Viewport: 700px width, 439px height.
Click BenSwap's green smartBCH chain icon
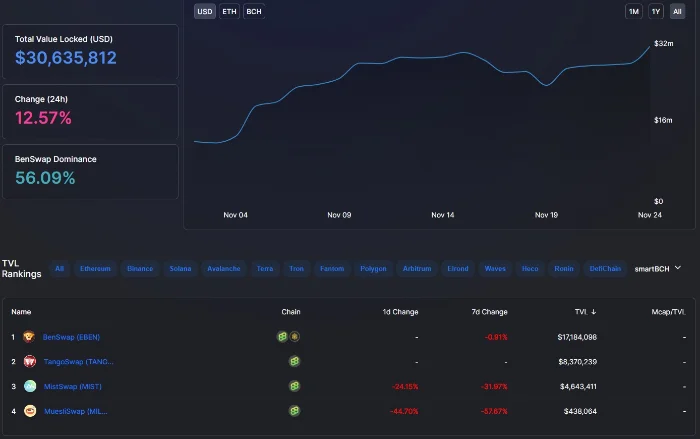282,337
